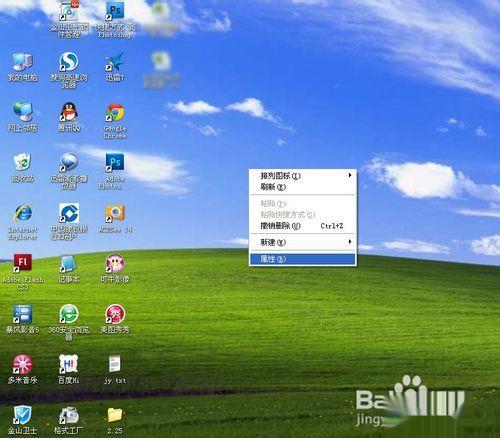This screenshot has height=438, width=500.
Task: Expand the submenu arrow beside 排列图标
Action: pos(350,175)
